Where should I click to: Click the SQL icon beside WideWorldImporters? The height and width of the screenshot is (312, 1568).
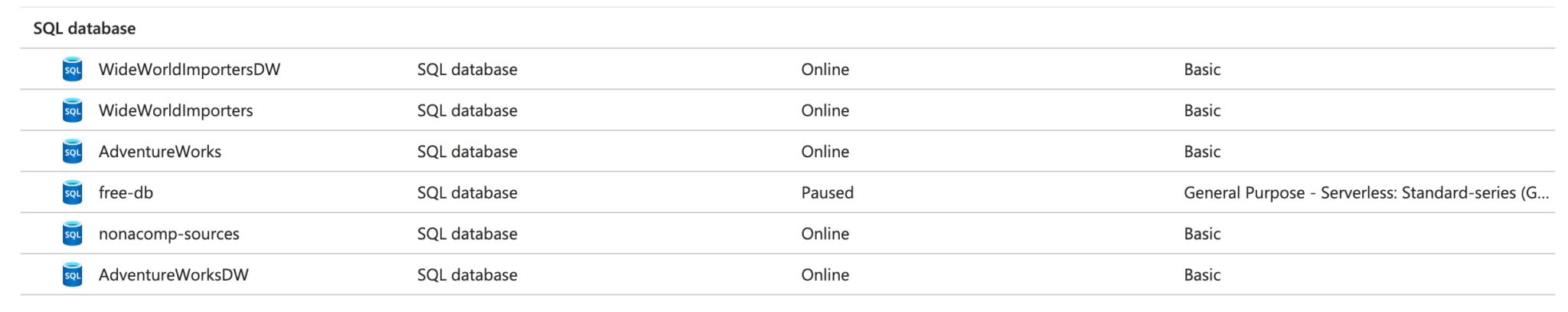pos(72,110)
